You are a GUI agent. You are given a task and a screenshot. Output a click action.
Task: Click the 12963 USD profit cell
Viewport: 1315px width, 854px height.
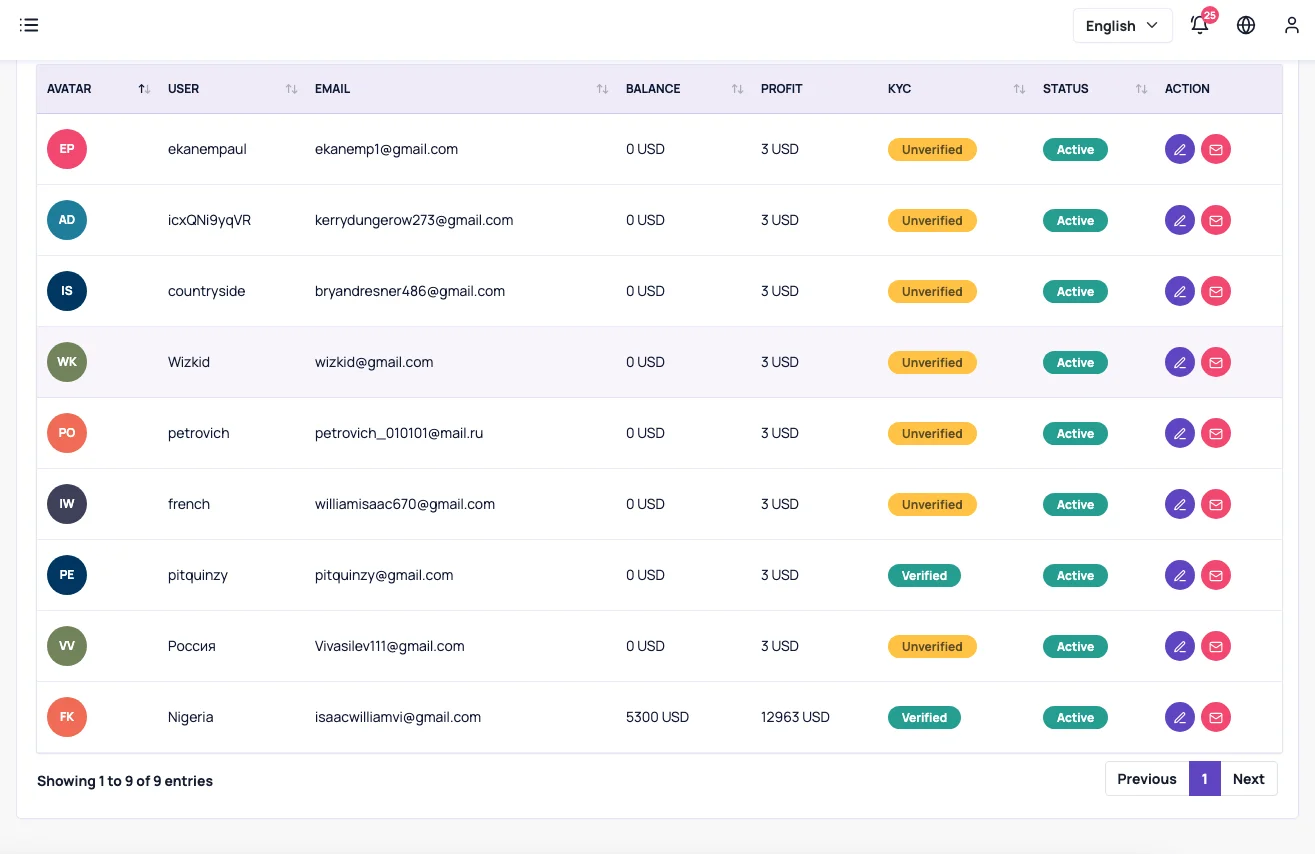(795, 717)
